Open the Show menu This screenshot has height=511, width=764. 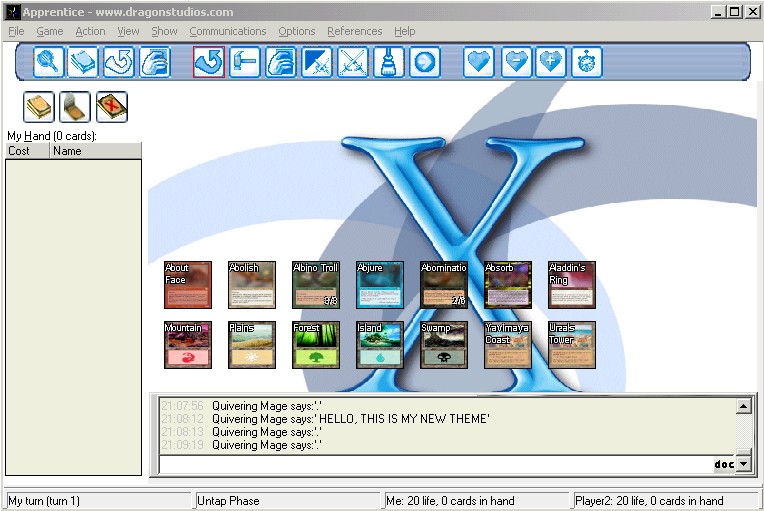coord(164,31)
